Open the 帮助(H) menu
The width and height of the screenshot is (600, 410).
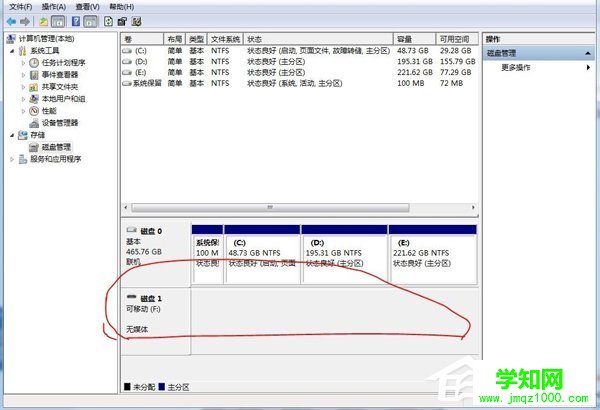point(121,7)
